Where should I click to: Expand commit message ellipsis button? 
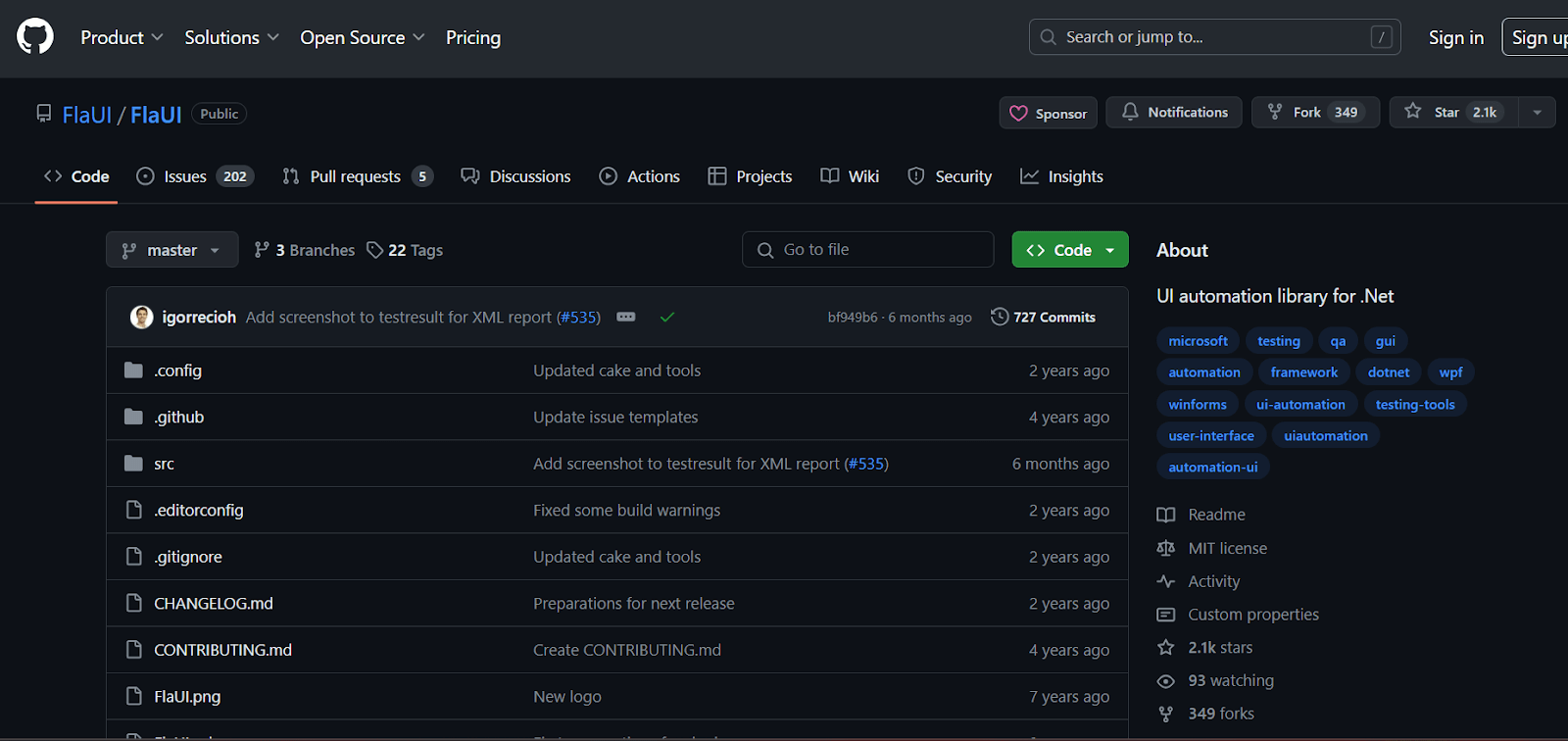[626, 317]
